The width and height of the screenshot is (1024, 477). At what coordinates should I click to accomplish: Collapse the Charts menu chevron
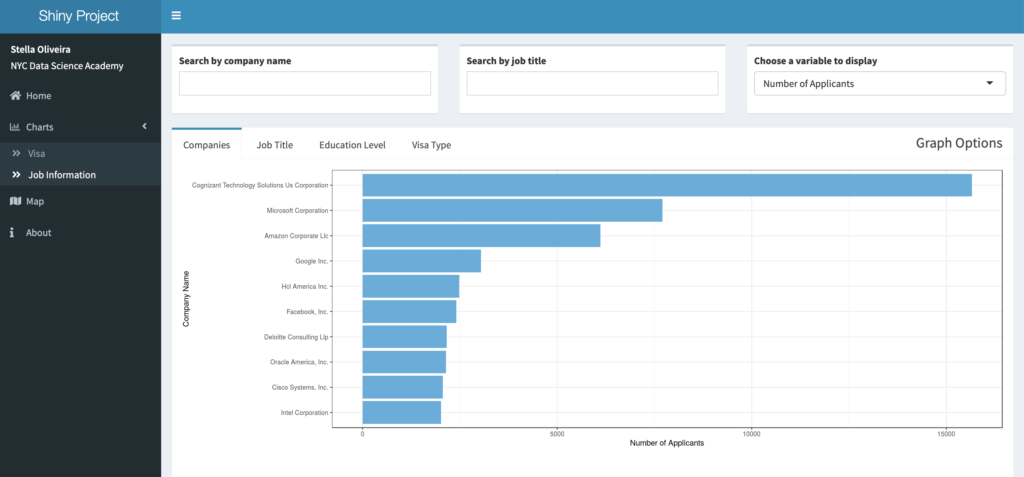click(x=145, y=126)
